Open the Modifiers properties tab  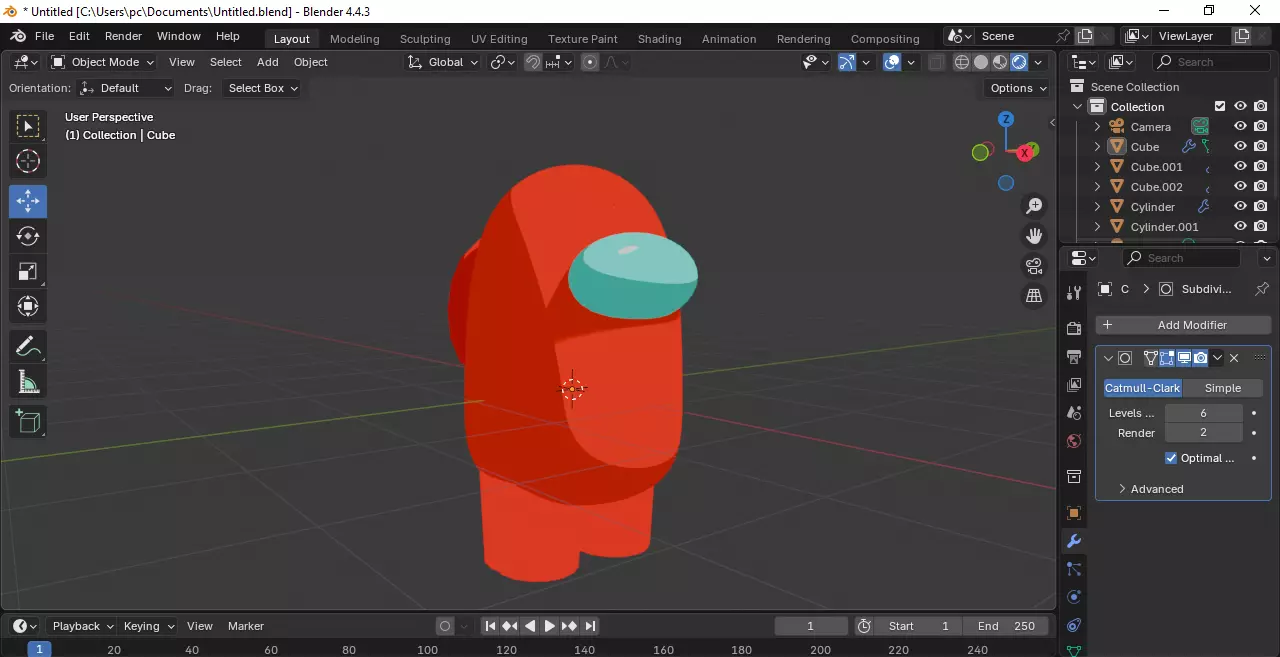1074,541
